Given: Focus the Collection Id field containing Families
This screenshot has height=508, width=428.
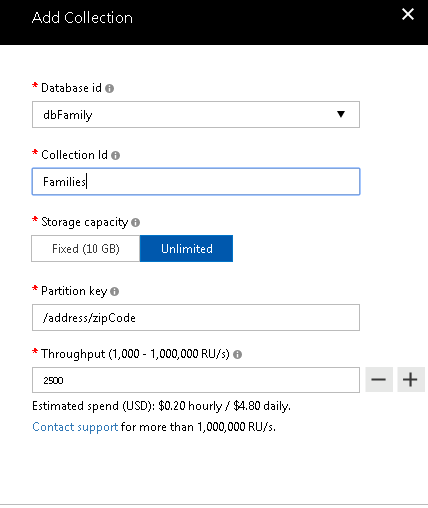Looking at the screenshot, I should point(196,182).
